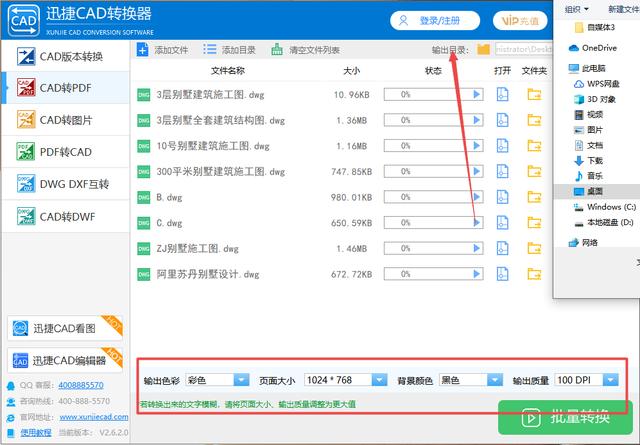Open output folder for 3层别墅全套建筑结构图.dwg

[x=534, y=120]
